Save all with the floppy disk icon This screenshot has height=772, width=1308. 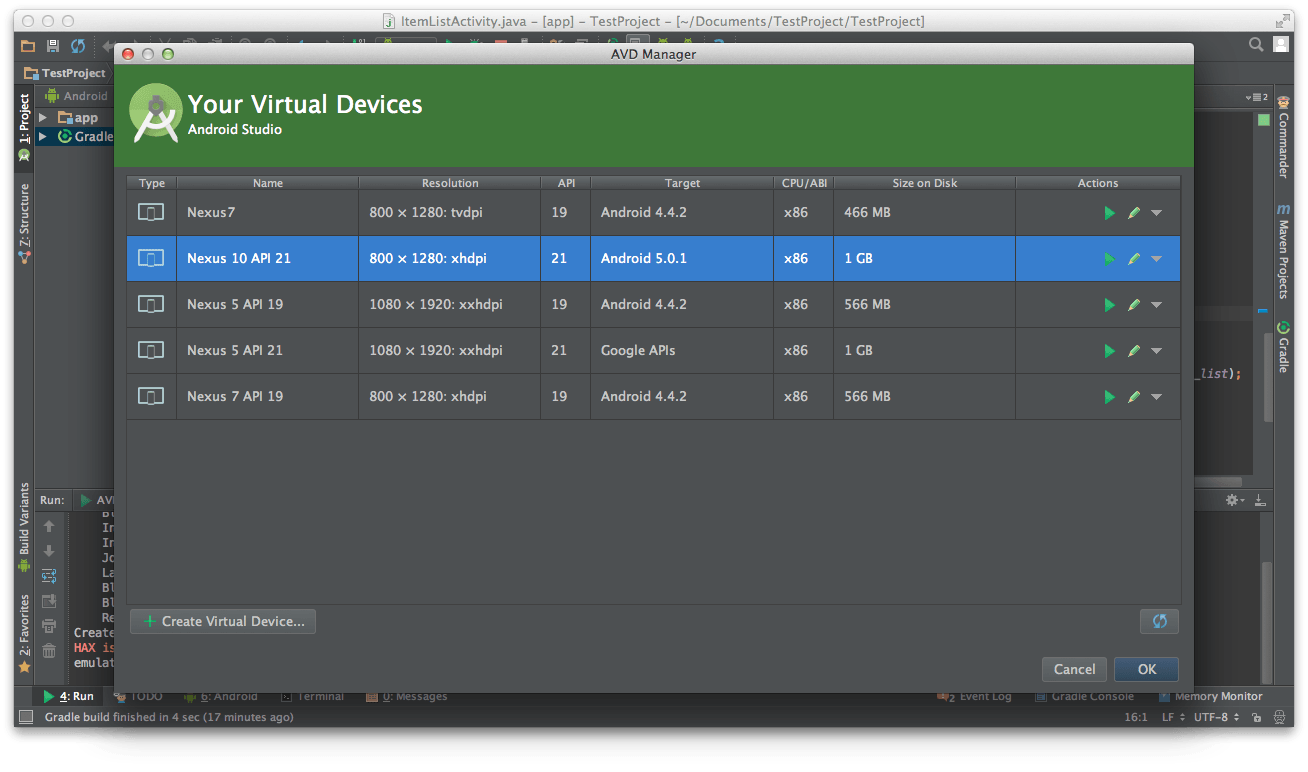coord(53,45)
